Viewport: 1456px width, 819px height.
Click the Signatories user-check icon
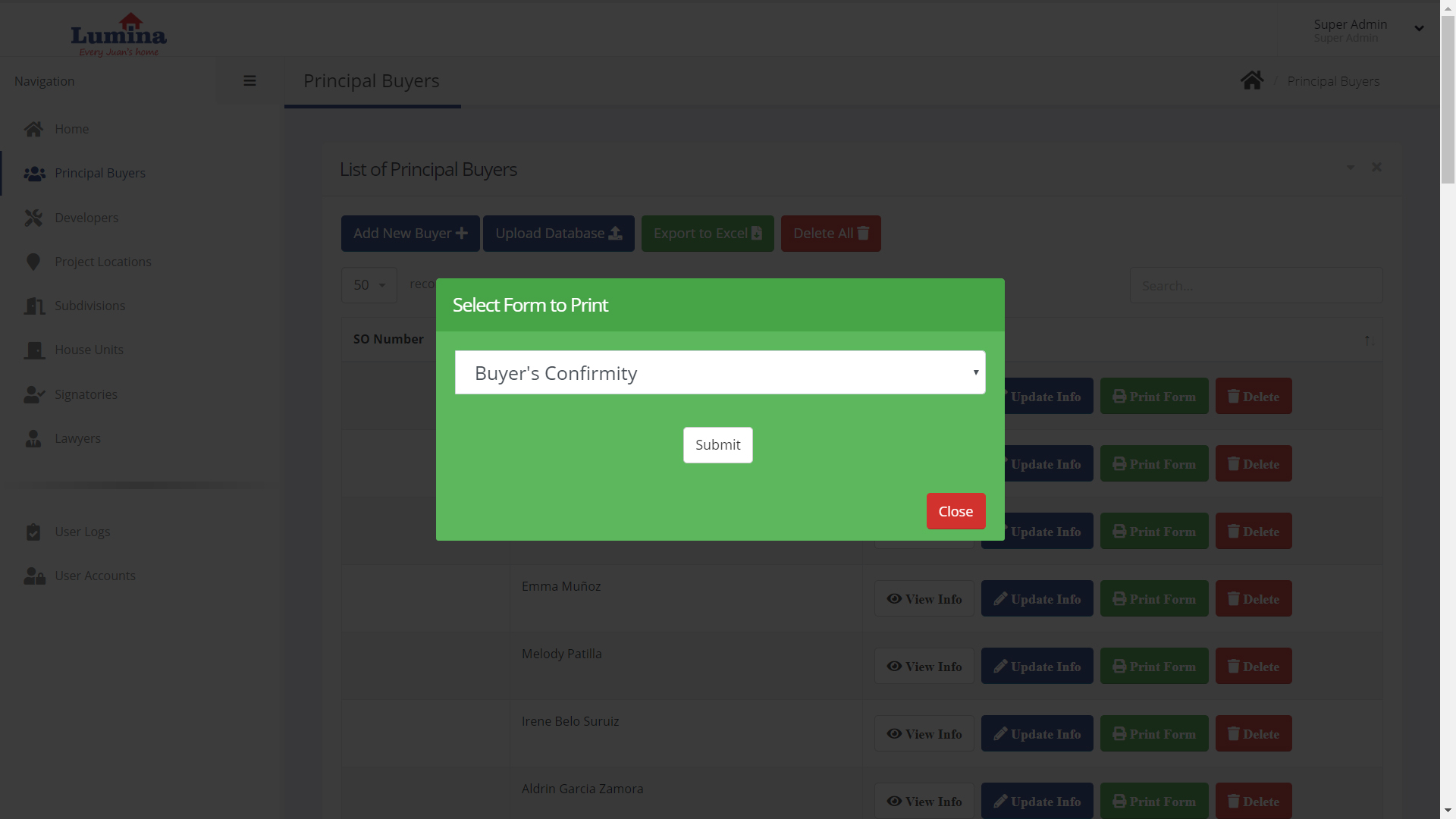click(33, 394)
